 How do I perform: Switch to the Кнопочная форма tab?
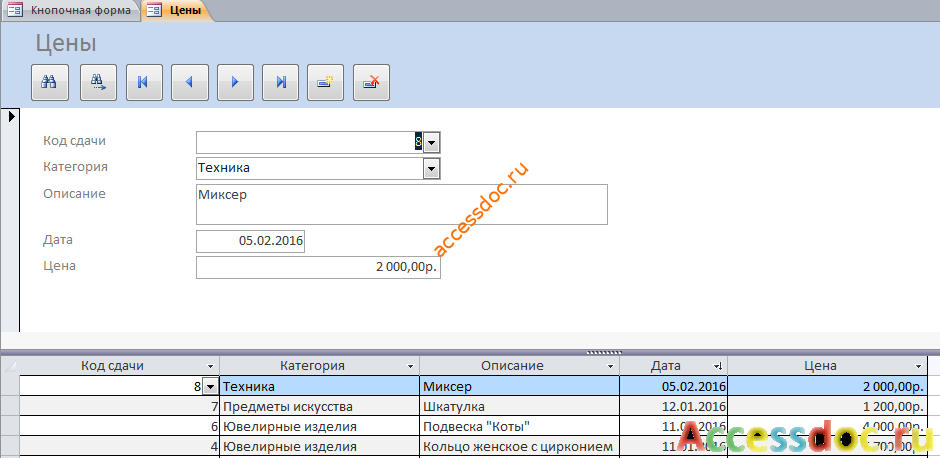point(71,10)
